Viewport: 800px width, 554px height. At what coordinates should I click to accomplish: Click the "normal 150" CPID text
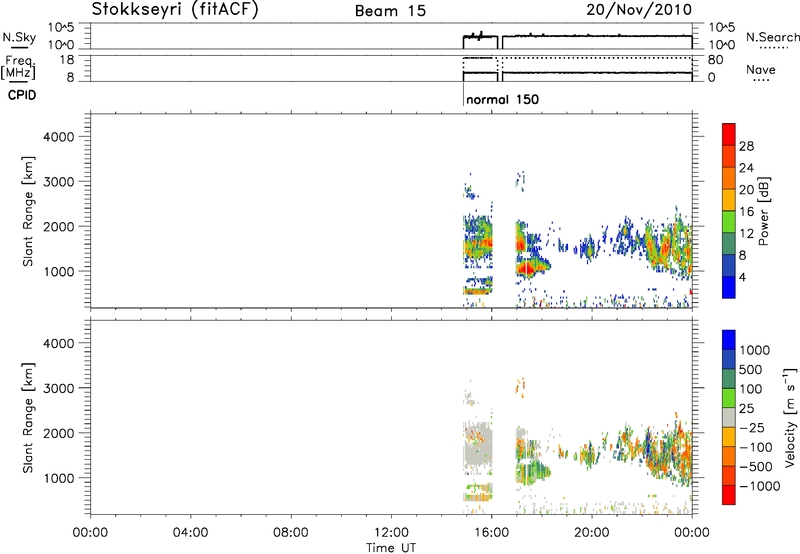click(x=503, y=99)
